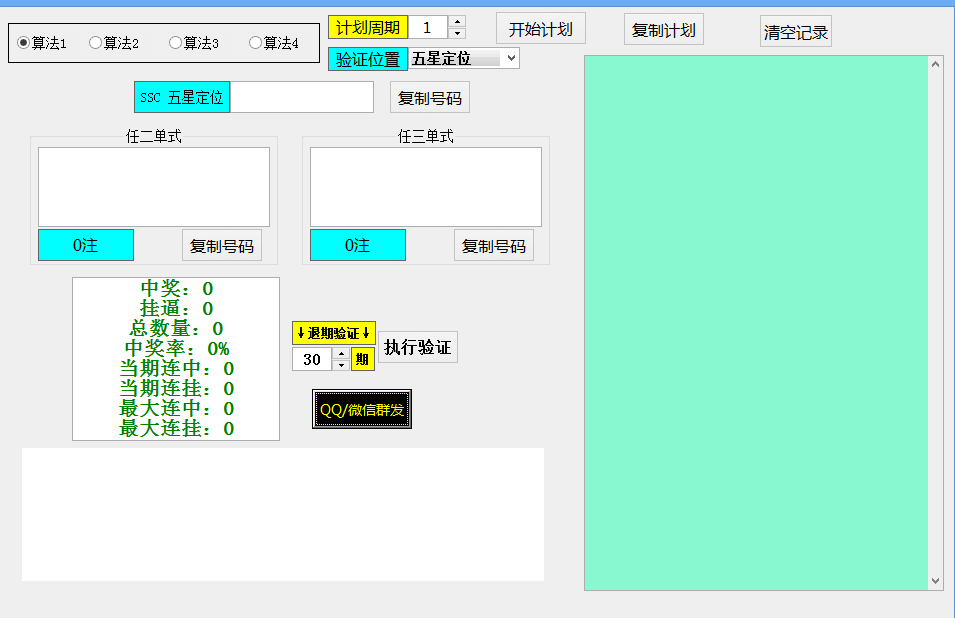Viewport: 955px width, 618px height.
Task: Click the cyan 验证位置 label
Action: (x=368, y=59)
